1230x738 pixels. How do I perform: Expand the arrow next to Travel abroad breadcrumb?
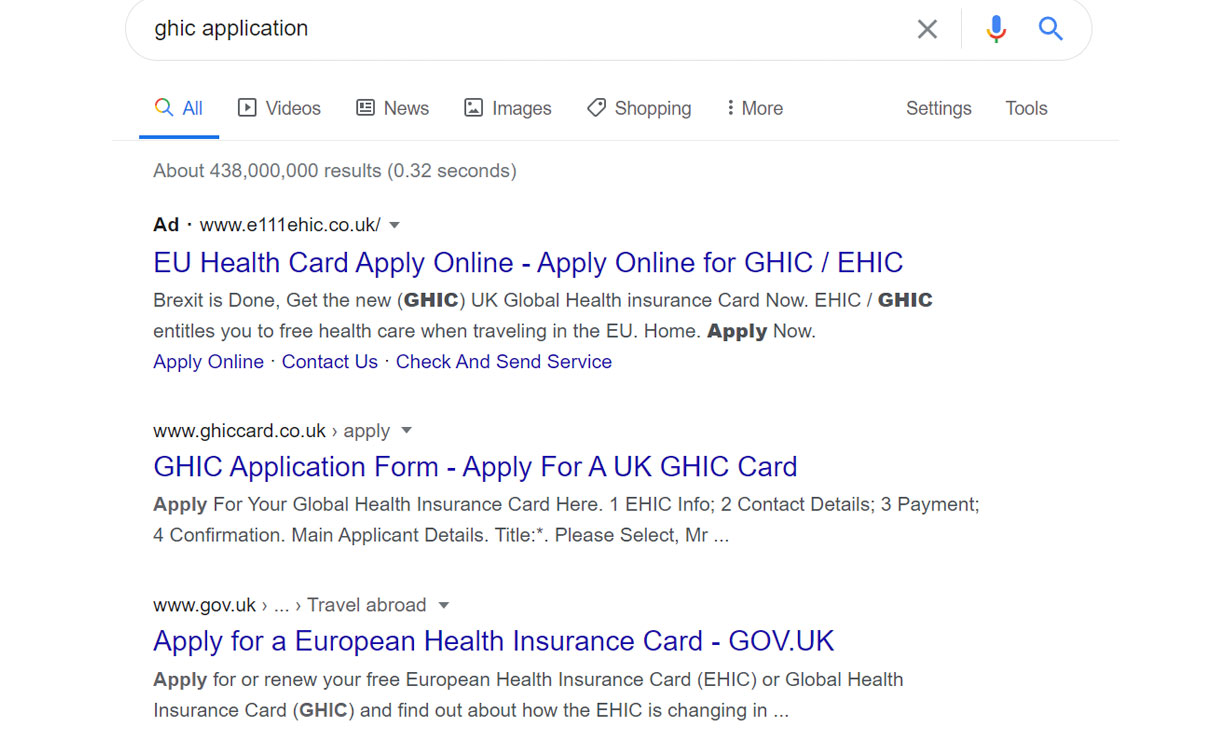point(442,604)
